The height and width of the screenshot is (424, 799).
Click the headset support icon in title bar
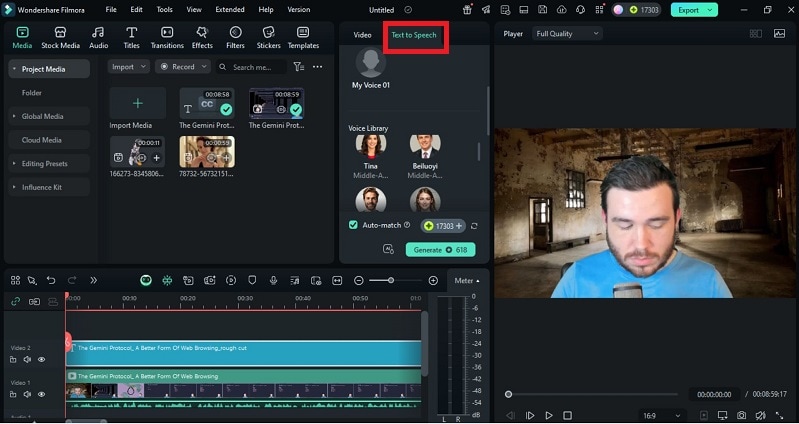580,10
